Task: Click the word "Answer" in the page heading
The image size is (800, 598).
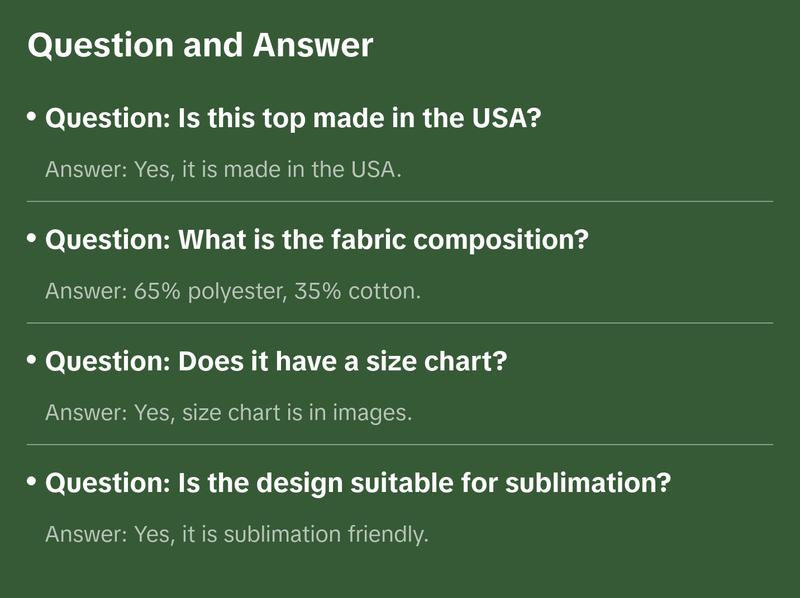Action: point(312,46)
